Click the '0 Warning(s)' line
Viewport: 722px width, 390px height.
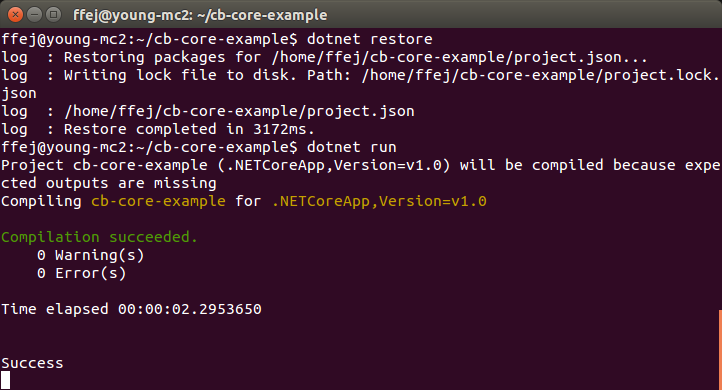[90, 255]
